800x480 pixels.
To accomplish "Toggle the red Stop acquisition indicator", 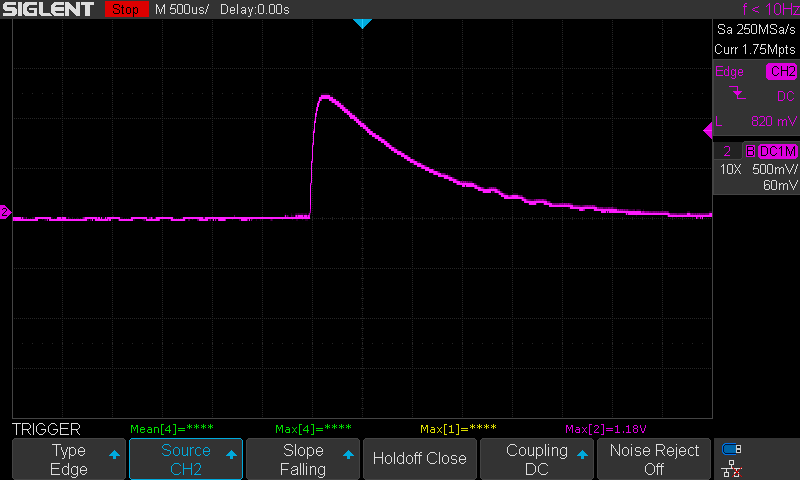I will [x=125, y=9].
